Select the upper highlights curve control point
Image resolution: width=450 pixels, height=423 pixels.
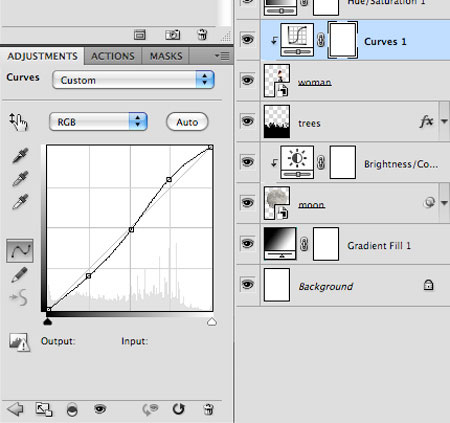(x=169, y=180)
